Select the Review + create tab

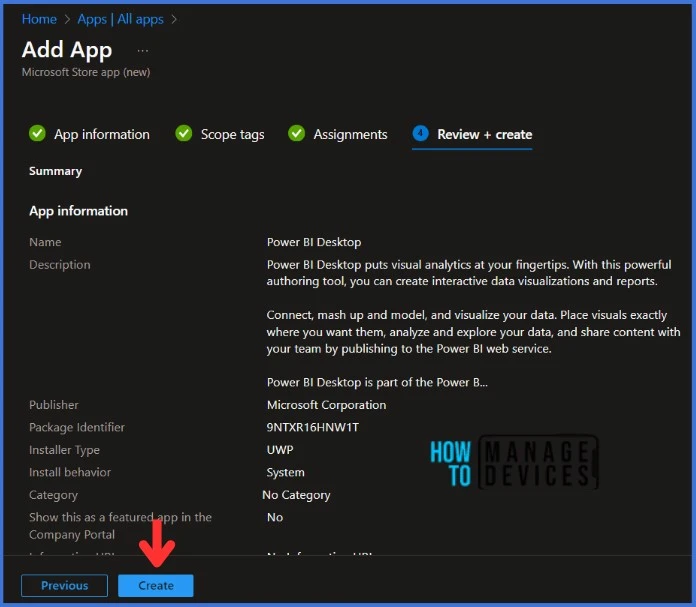[484, 134]
